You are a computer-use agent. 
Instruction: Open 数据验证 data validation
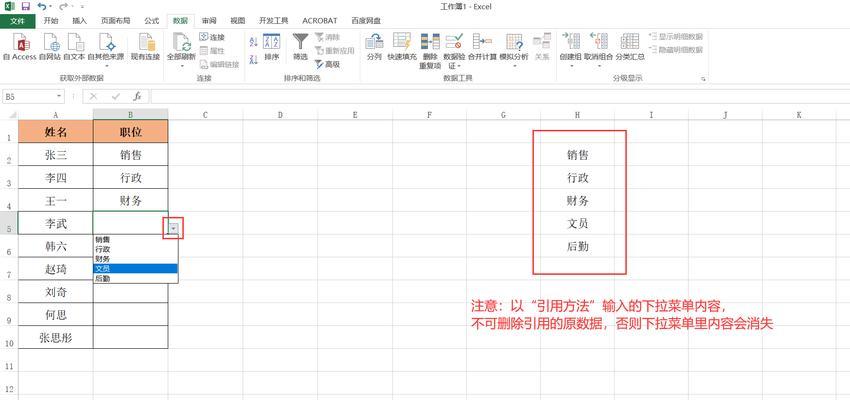454,50
